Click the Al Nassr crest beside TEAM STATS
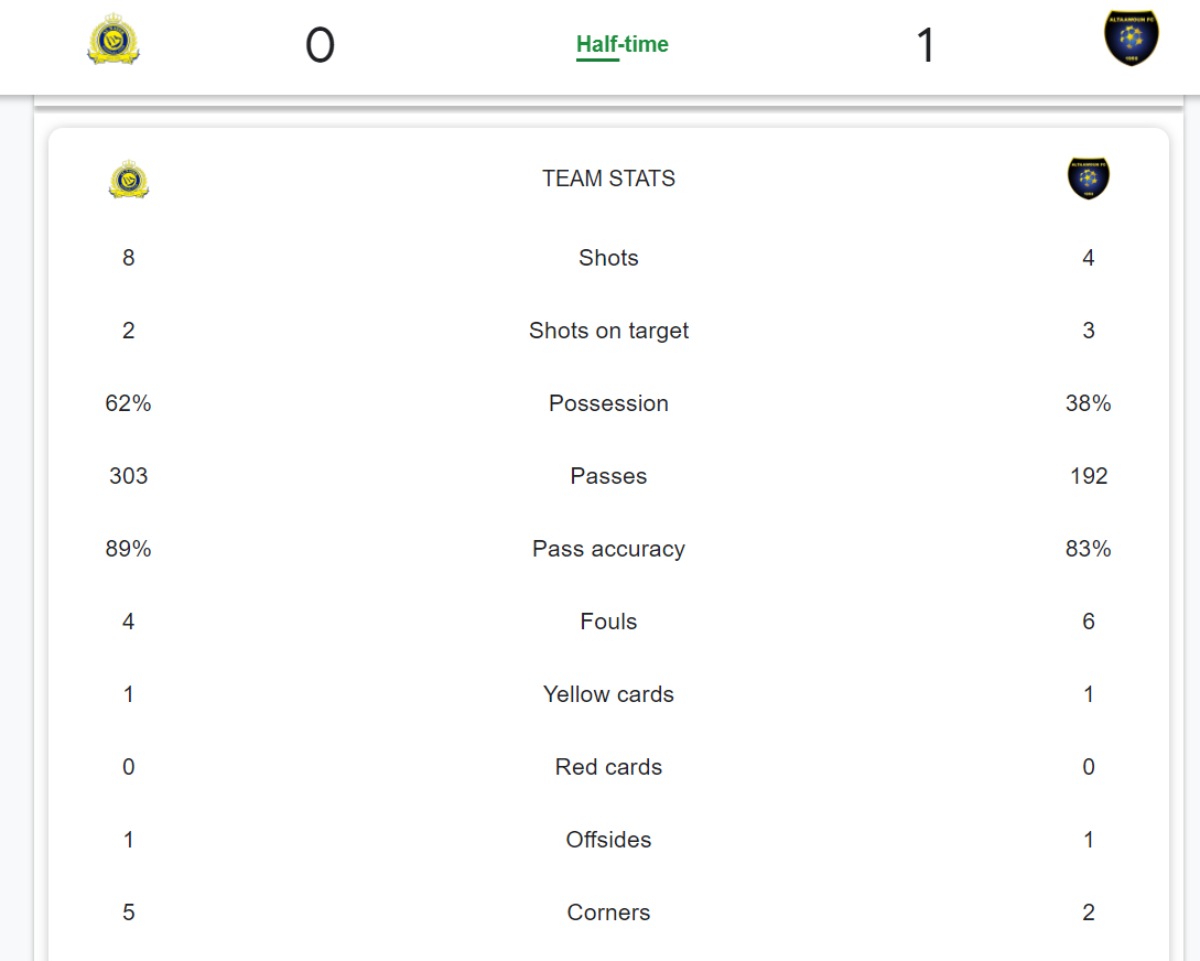Image resolution: width=1200 pixels, height=961 pixels. pyautogui.click(x=129, y=180)
